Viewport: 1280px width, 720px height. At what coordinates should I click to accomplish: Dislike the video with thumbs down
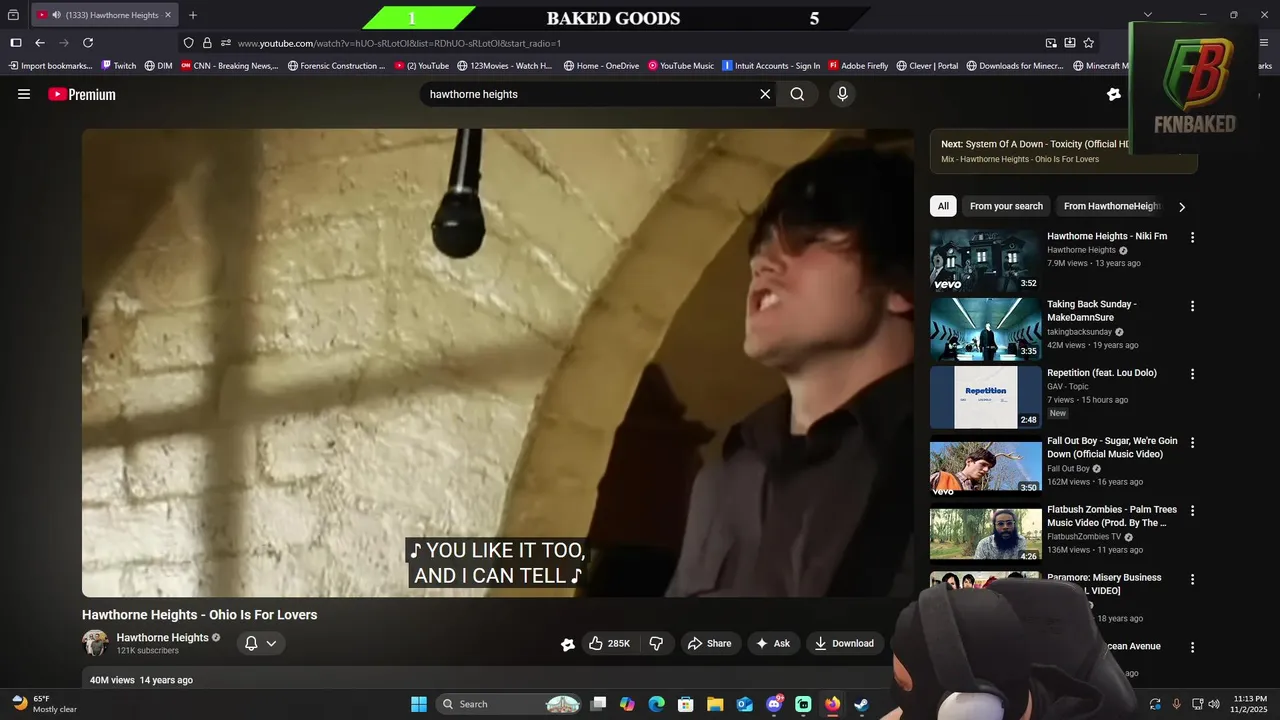point(656,643)
